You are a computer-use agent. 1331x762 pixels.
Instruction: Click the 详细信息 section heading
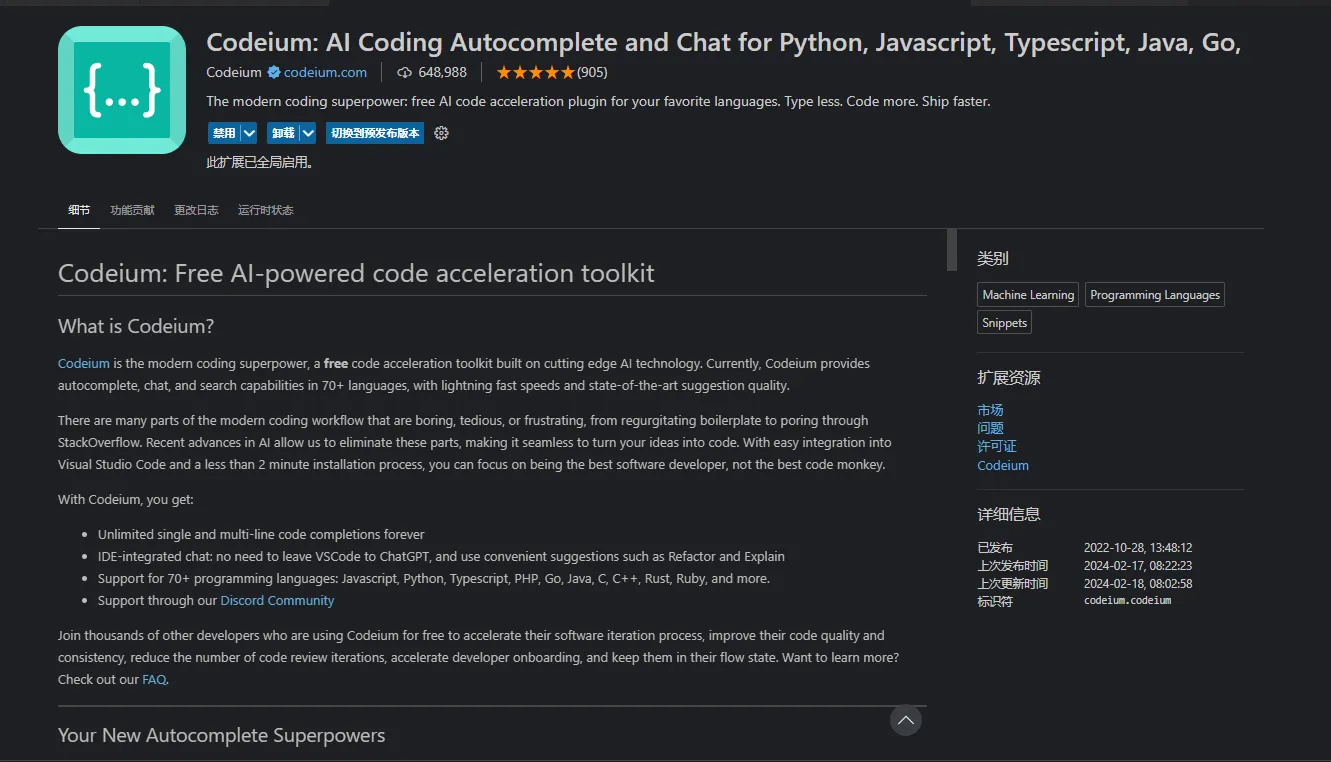[x=1009, y=515]
